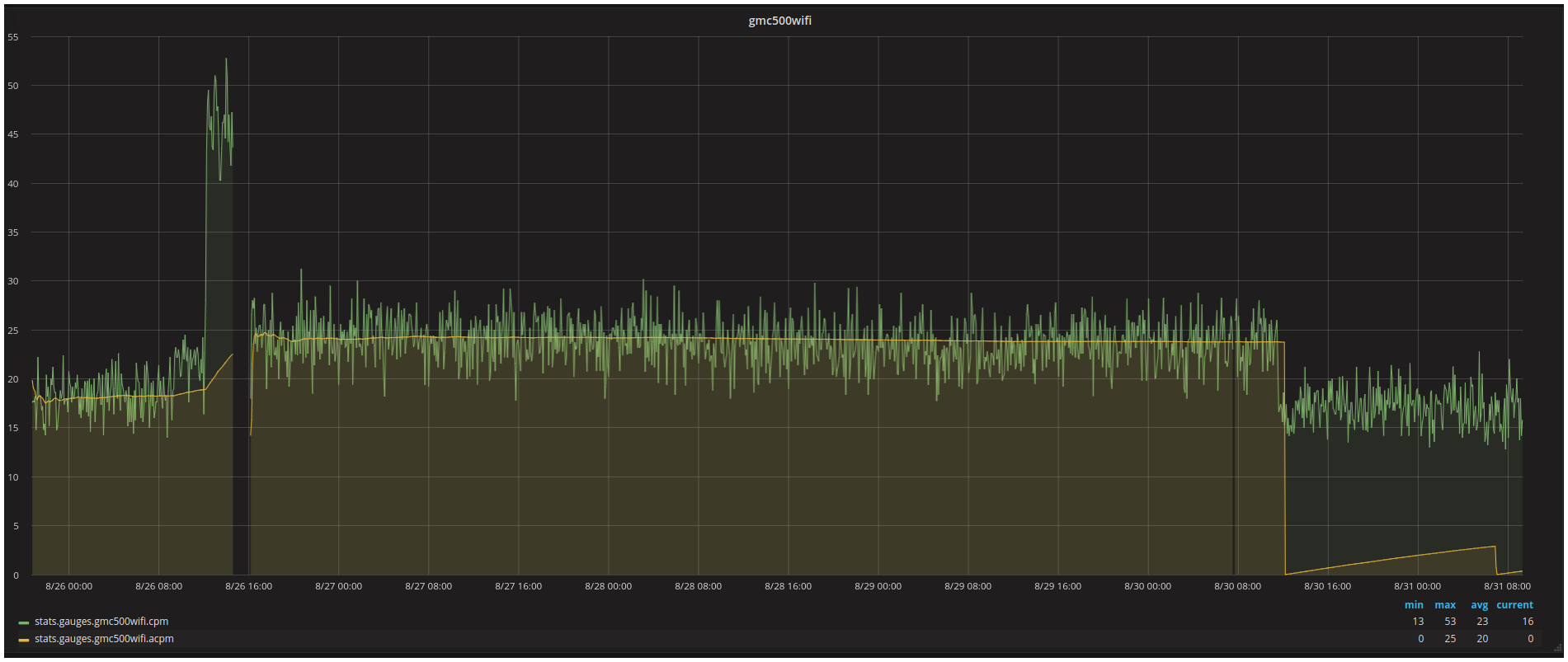Click the 8/29 08:00 x-axis label
The image size is (1568, 662).
tap(968, 586)
